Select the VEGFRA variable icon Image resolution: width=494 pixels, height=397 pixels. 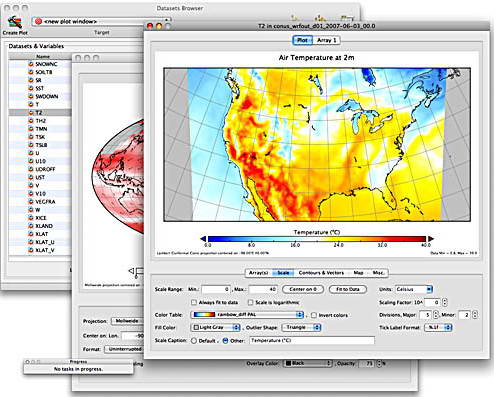tap(31, 202)
